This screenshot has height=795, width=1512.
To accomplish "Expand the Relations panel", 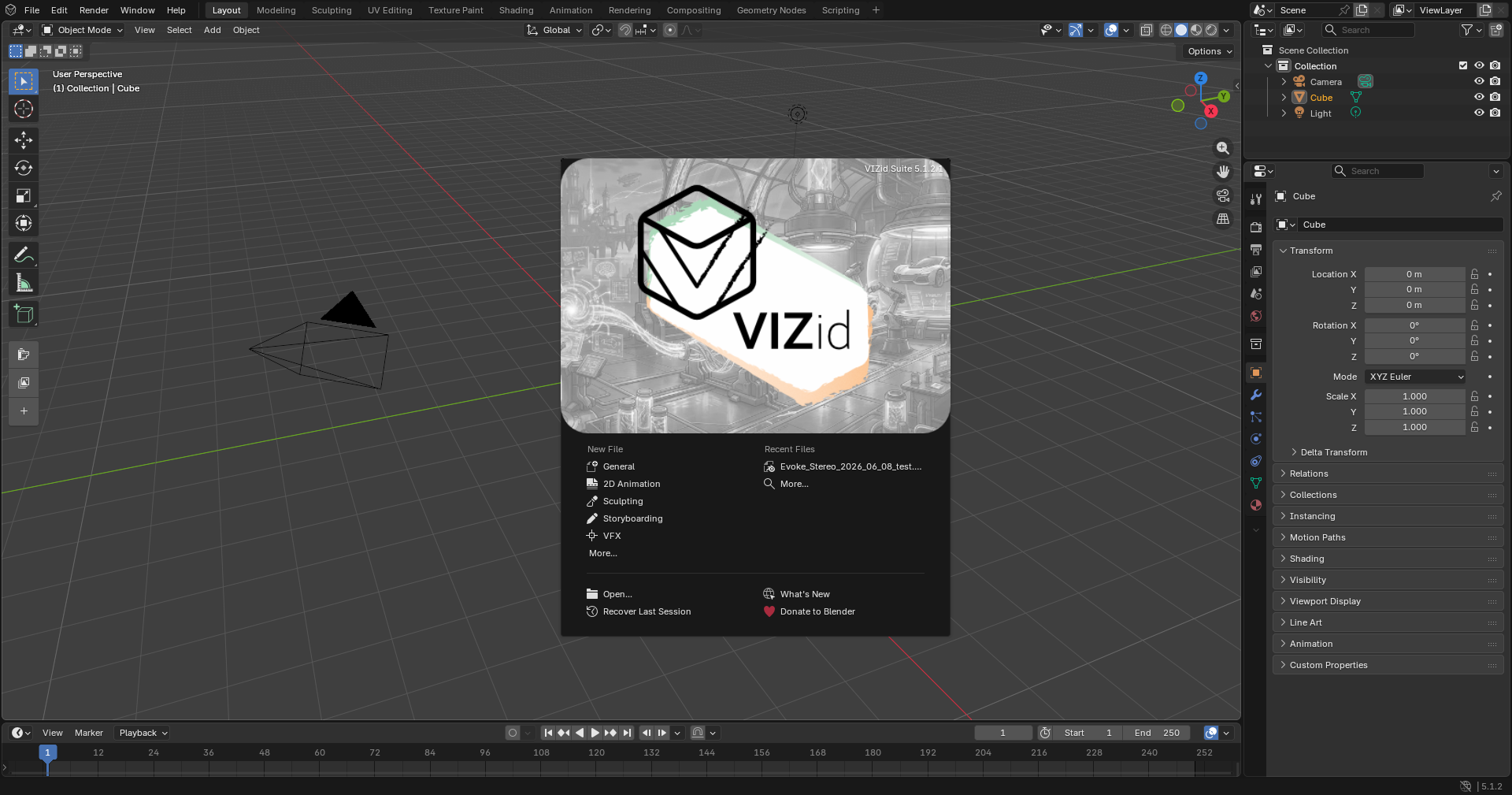I will point(1388,474).
